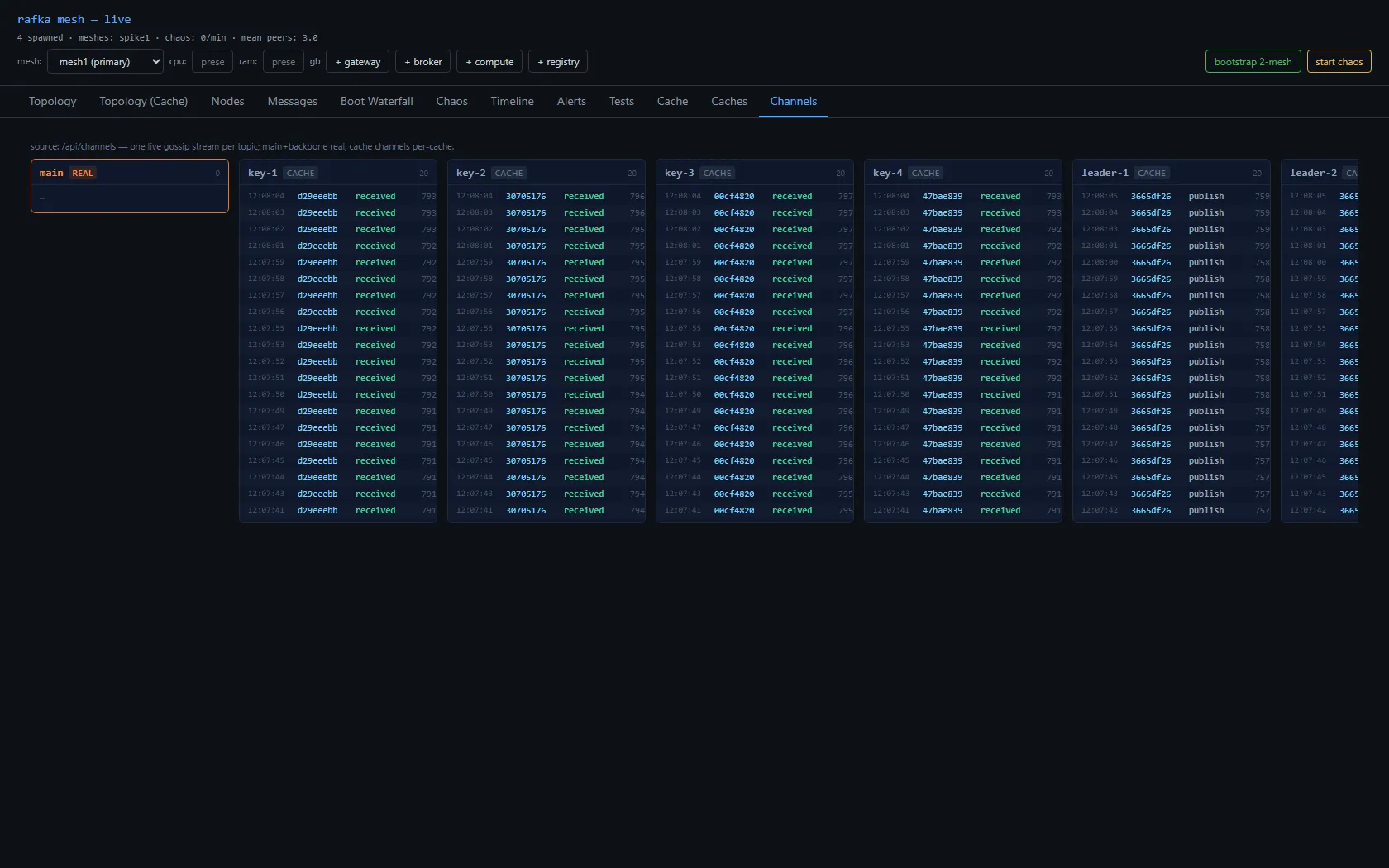Viewport: 1389px width, 868px height.
Task: Switch to the Nodes tab
Action: (x=227, y=101)
